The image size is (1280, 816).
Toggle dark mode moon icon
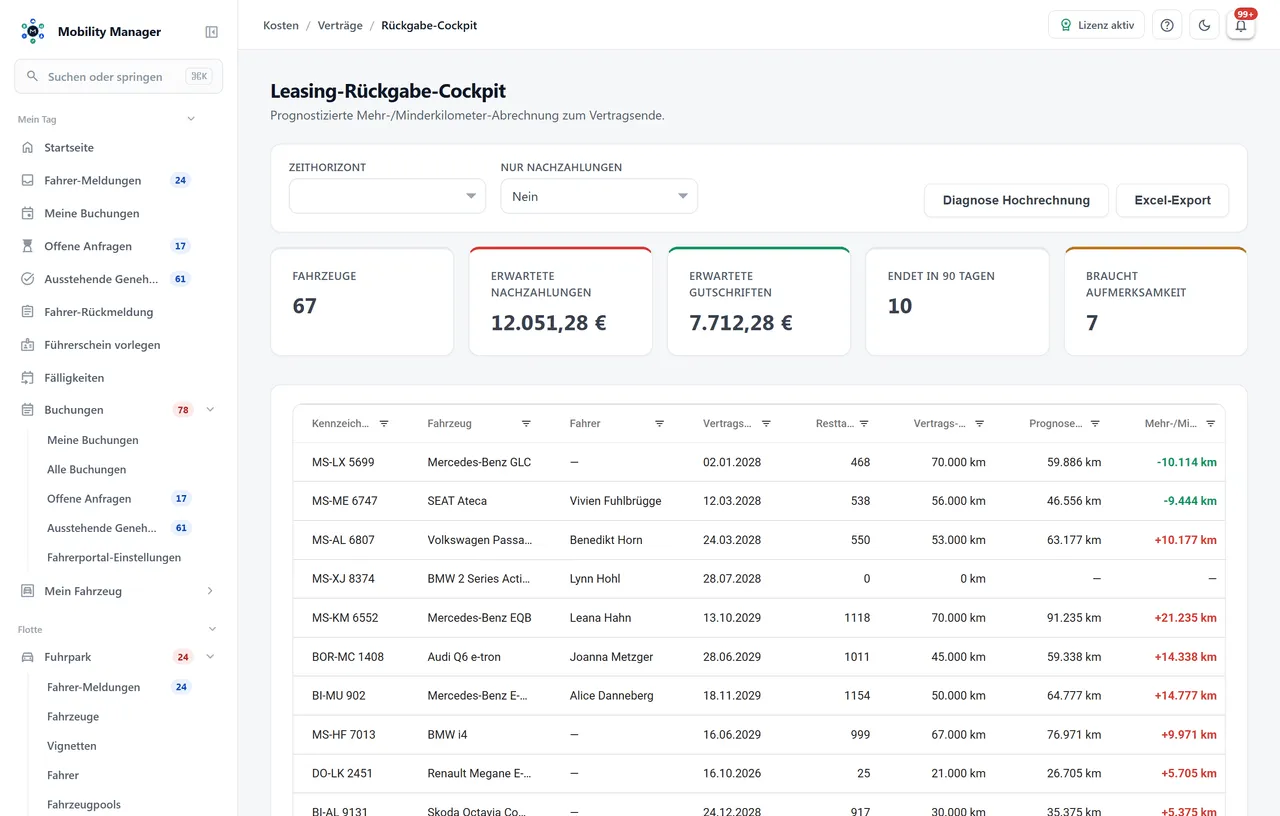[1204, 25]
